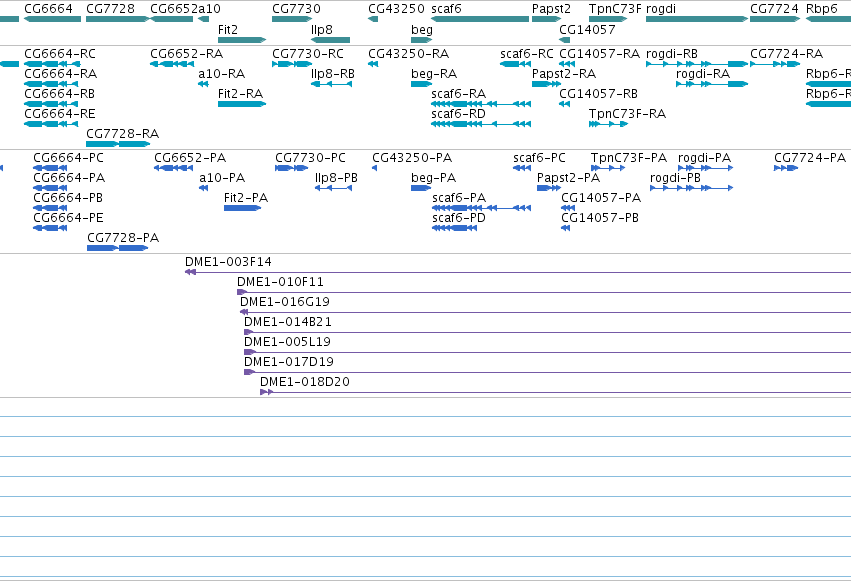Click protein rogdi-PB
The height and width of the screenshot is (581, 851).
click(x=691, y=188)
